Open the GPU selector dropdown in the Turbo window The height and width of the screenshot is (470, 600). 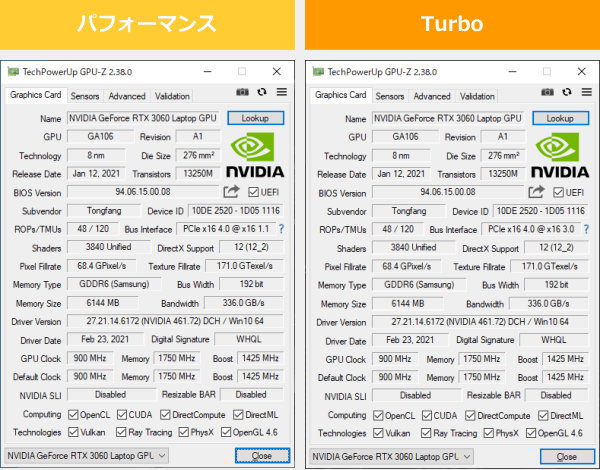[x=391, y=456]
